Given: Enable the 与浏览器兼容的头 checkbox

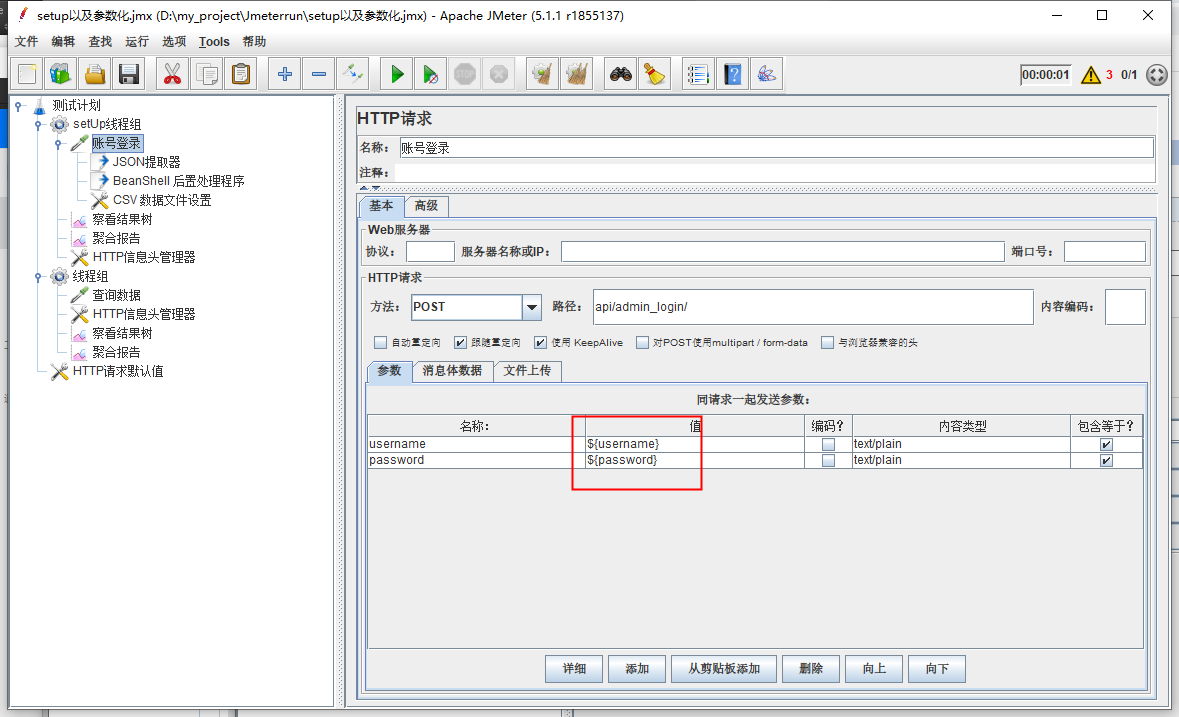Looking at the screenshot, I should [x=827, y=343].
